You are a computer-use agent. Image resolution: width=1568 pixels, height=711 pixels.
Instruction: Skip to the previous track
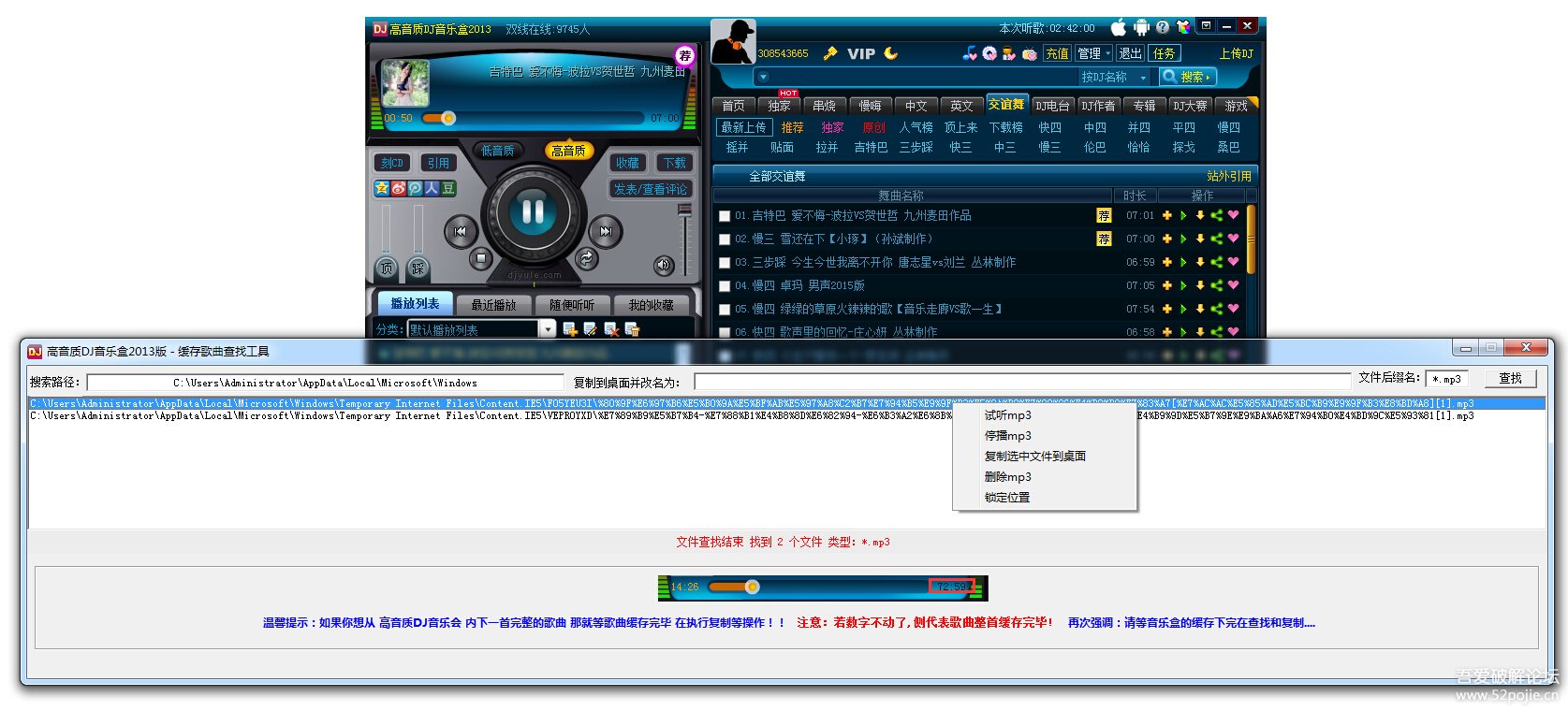pos(460,231)
